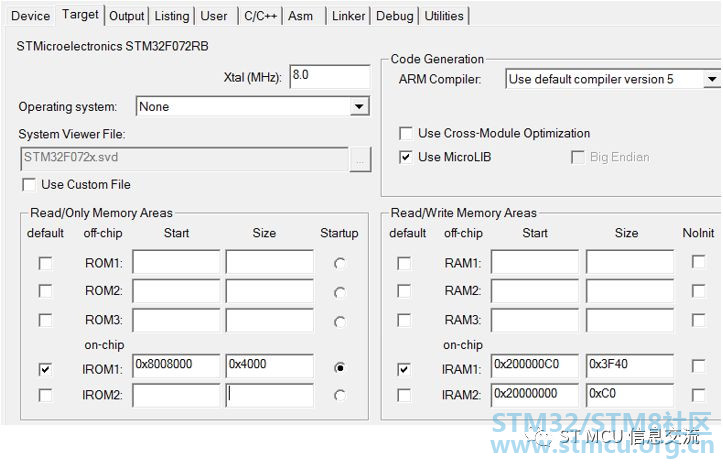Enable Use Custom File checkbox
The image size is (723, 468).
29,185
